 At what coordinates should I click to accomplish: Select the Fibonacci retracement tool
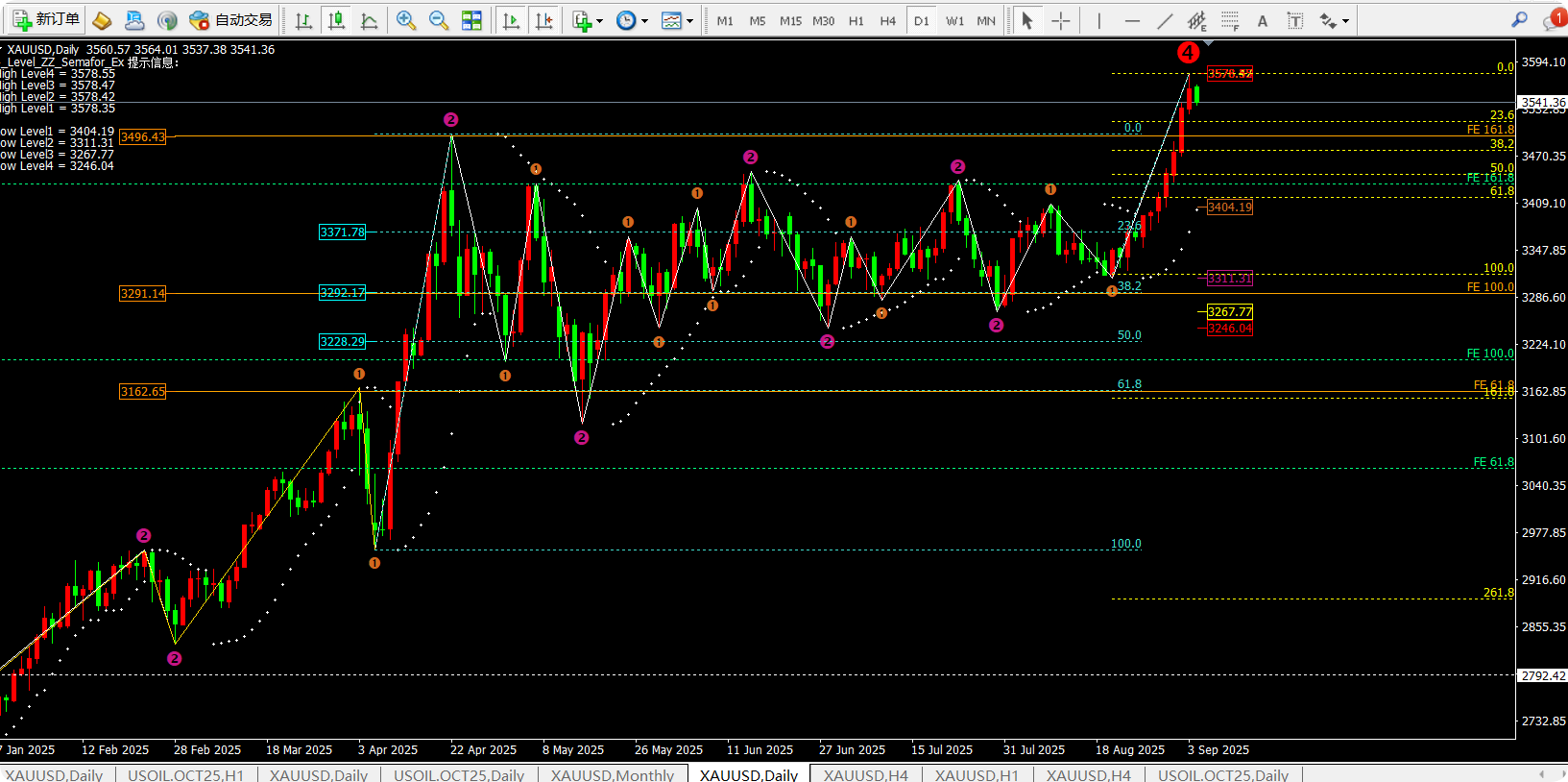tap(1230, 20)
